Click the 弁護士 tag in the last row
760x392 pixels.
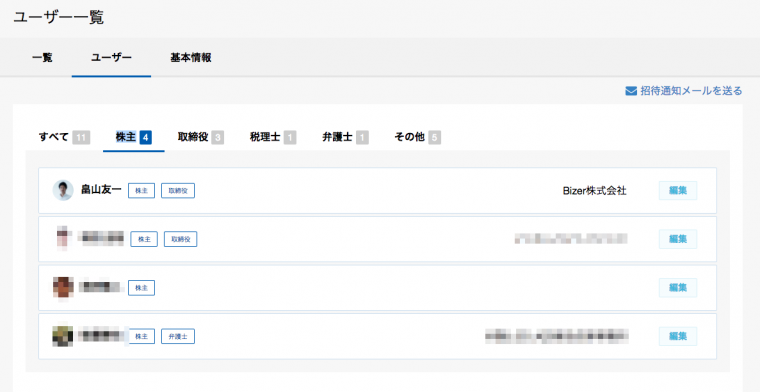[178, 336]
